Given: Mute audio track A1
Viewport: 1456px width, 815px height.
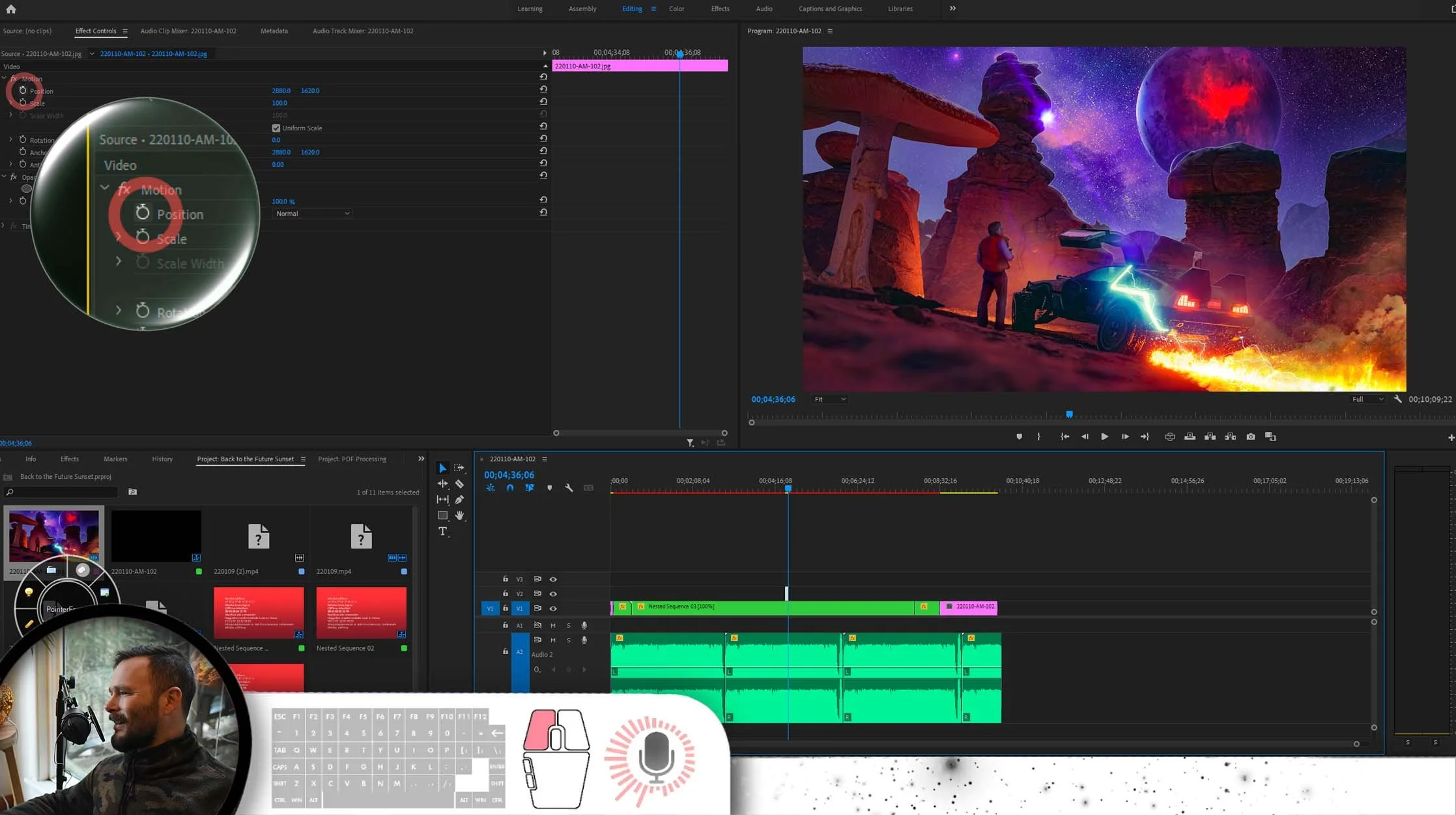Looking at the screenshot, I should coord(553,625).
